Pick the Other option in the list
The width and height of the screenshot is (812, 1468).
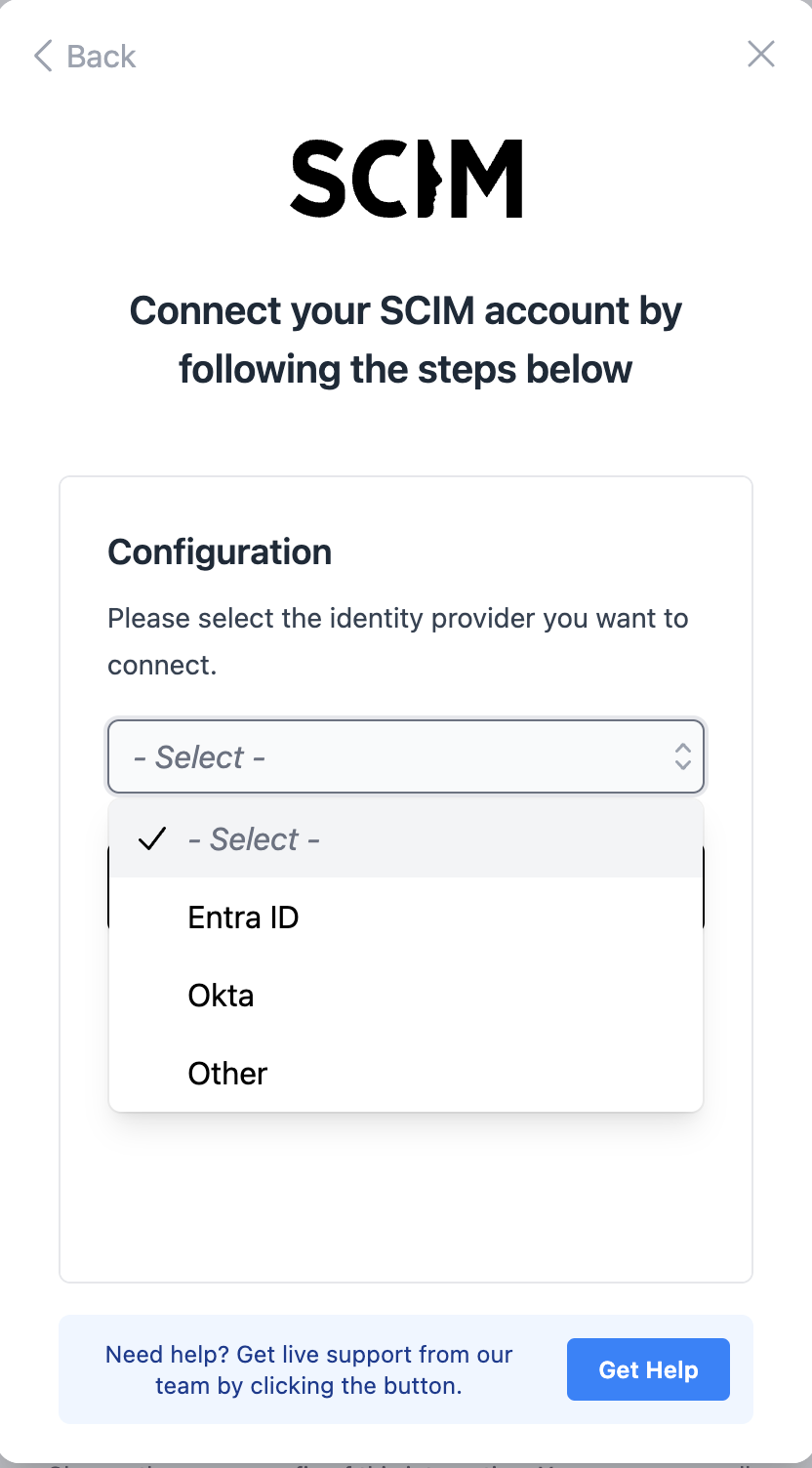point(227,1074)
